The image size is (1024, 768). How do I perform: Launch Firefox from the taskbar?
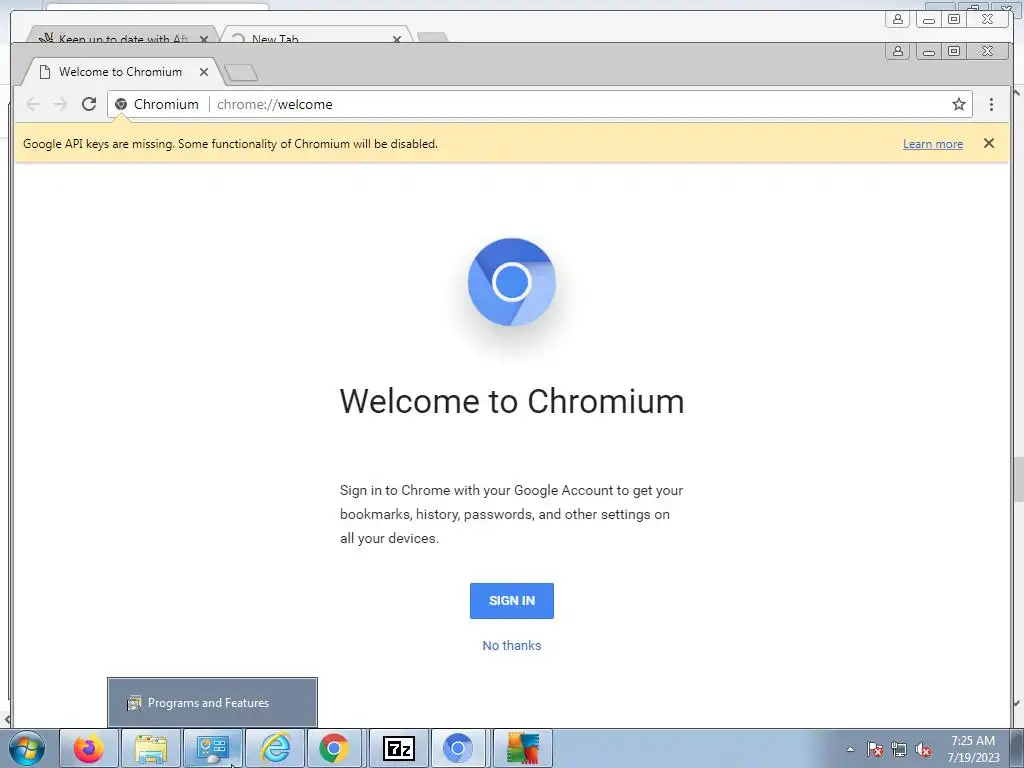coord(89,748)
